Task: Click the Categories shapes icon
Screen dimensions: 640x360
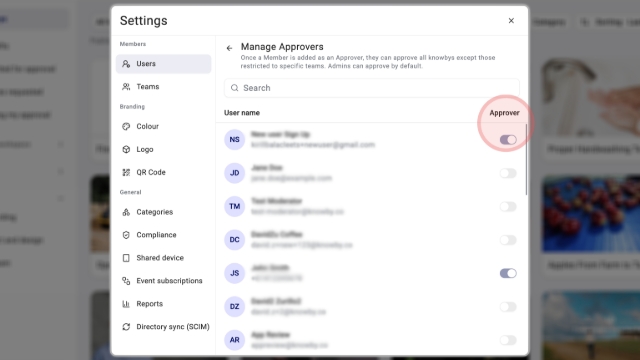Action: click(126, 212)
